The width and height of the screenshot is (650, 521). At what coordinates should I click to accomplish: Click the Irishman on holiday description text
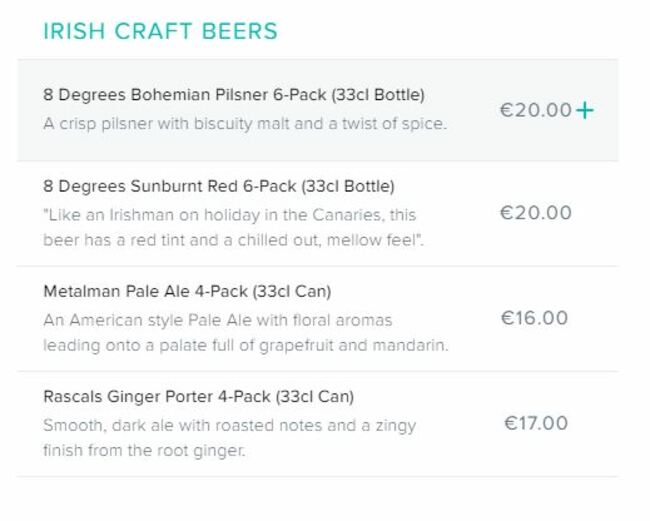(x=230, y=215)
